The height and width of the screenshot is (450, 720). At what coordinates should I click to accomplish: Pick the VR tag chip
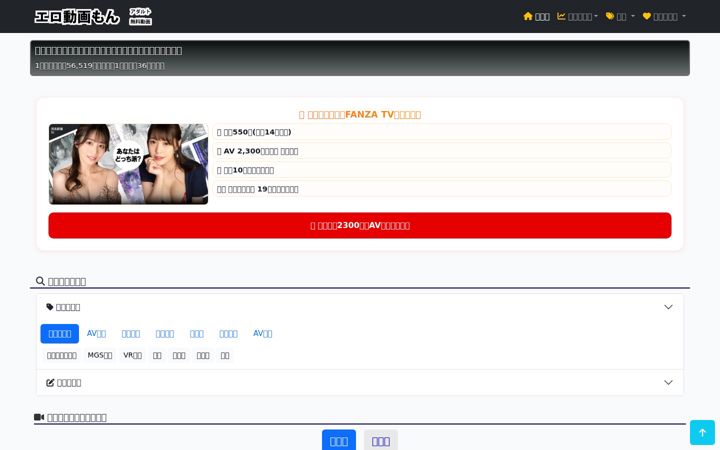[x=132, y=355]
